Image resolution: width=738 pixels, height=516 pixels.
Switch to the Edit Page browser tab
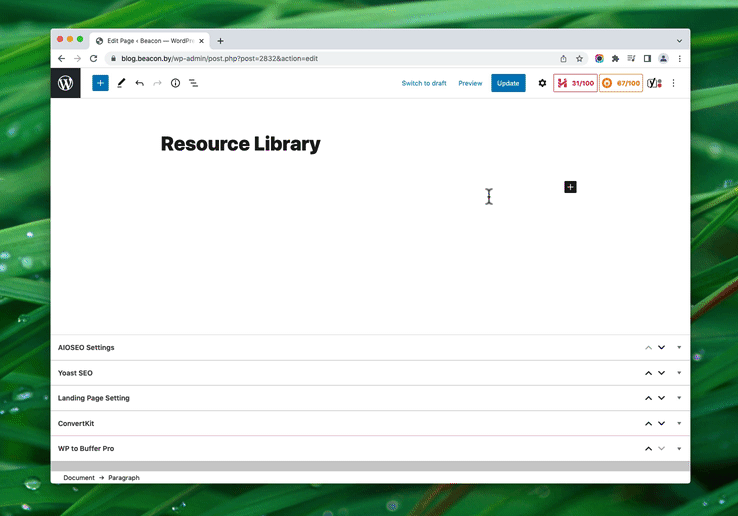pyautogui.click(x=150, y=41)
